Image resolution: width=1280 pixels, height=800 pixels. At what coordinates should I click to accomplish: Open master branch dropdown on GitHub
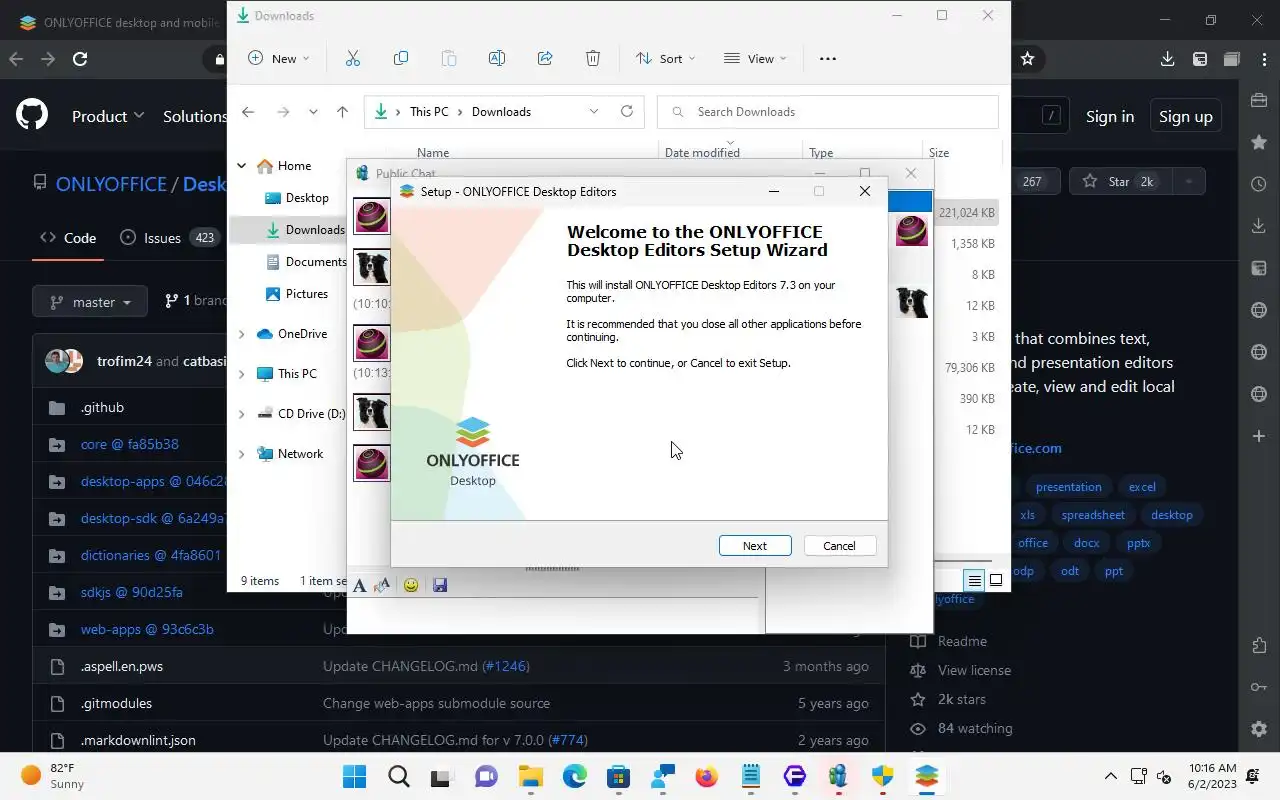pyautogui.click(x=90, y=301)
